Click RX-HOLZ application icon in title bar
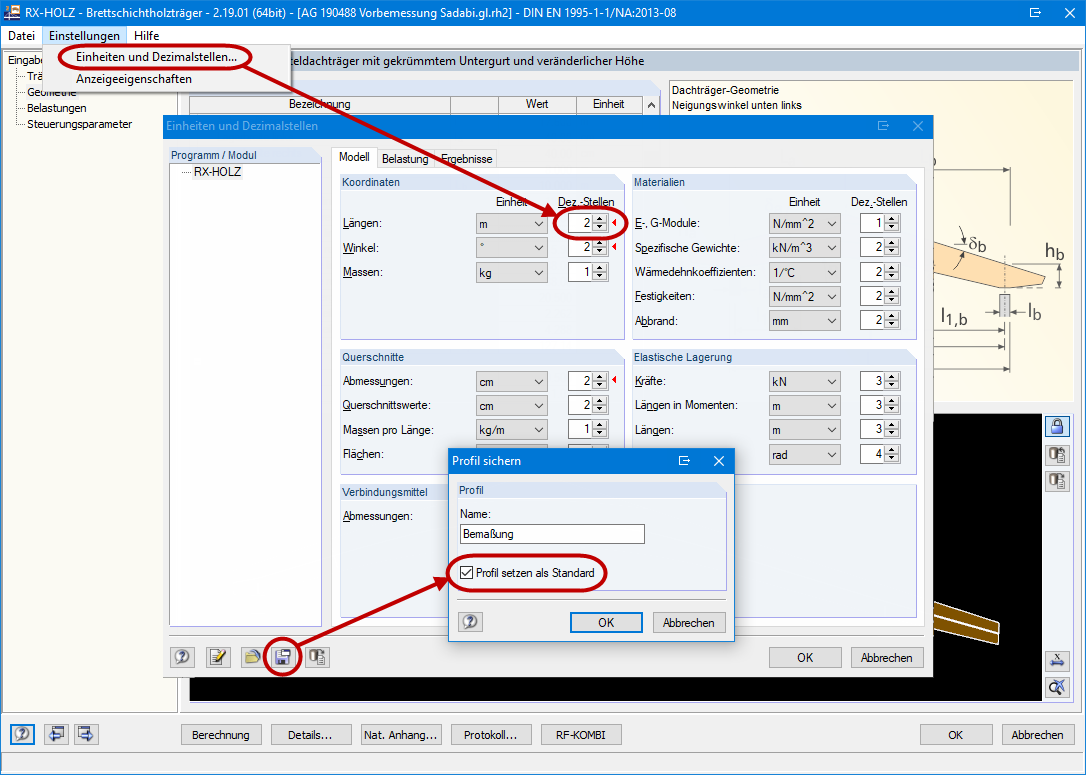1086x775 pixels. click(x=12, y=12)
